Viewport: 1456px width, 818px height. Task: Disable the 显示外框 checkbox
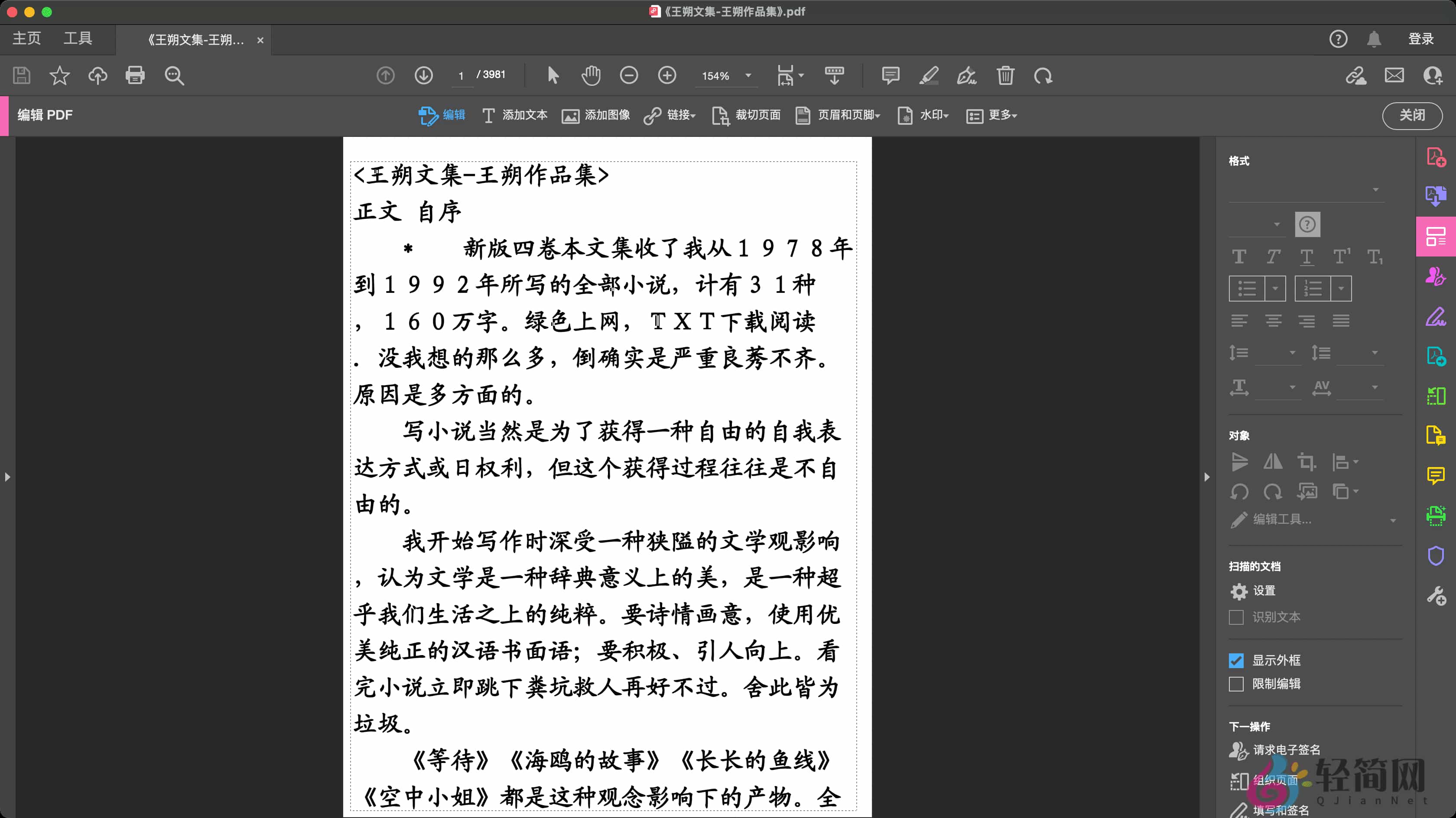coord(1237,660)
